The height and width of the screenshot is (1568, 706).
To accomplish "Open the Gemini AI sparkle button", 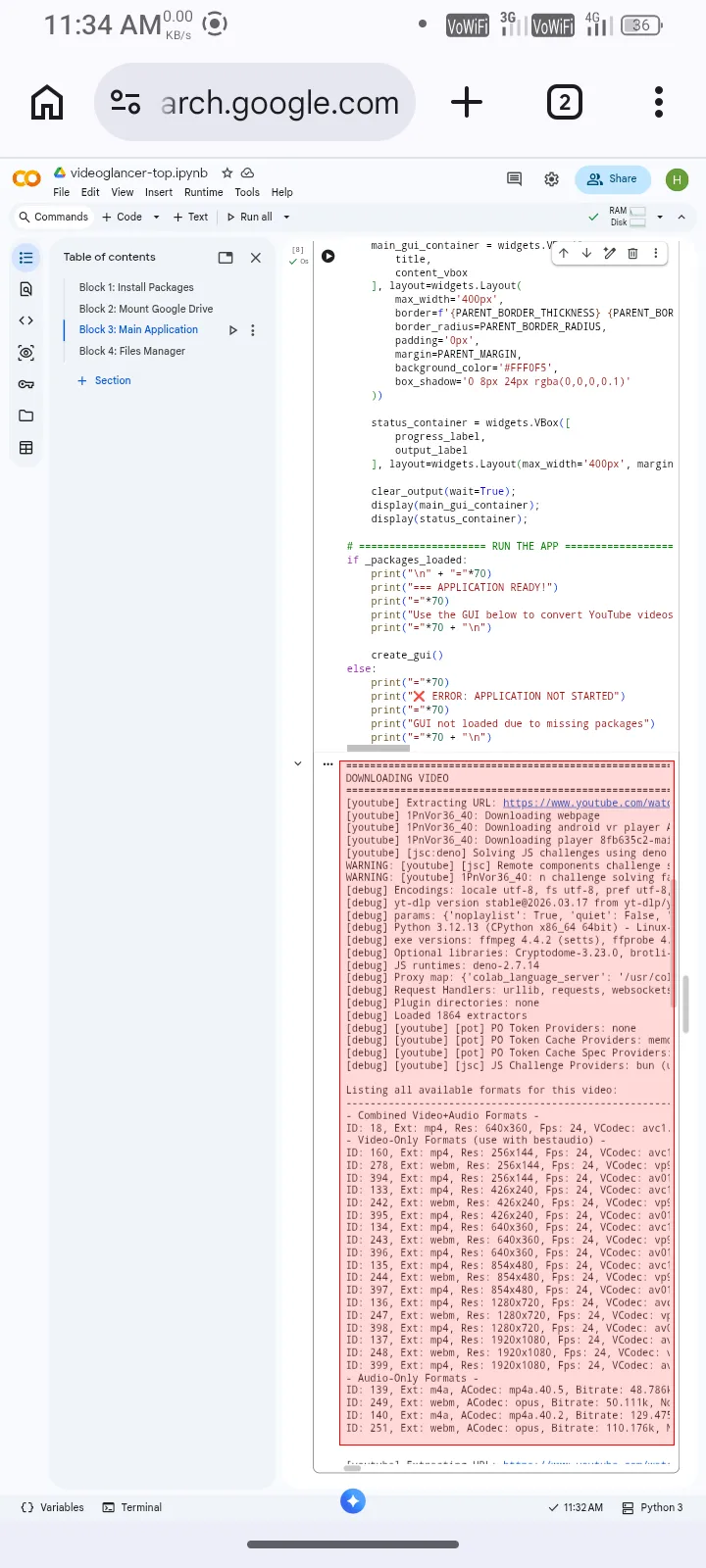I will coord(353,1500).
